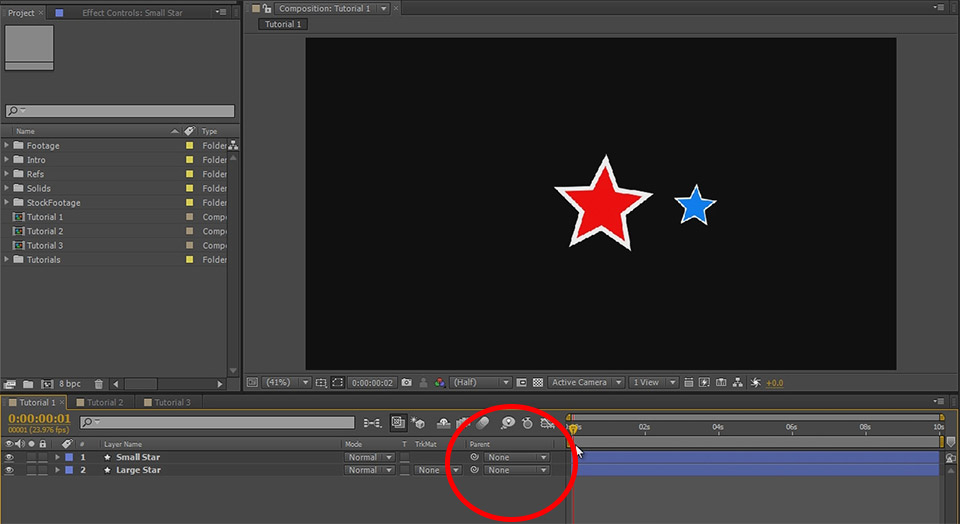Viewport: 960px width, 524px height.
Task: Open the composition flowchart icon in the viewer
Action: tap(737, 382)
